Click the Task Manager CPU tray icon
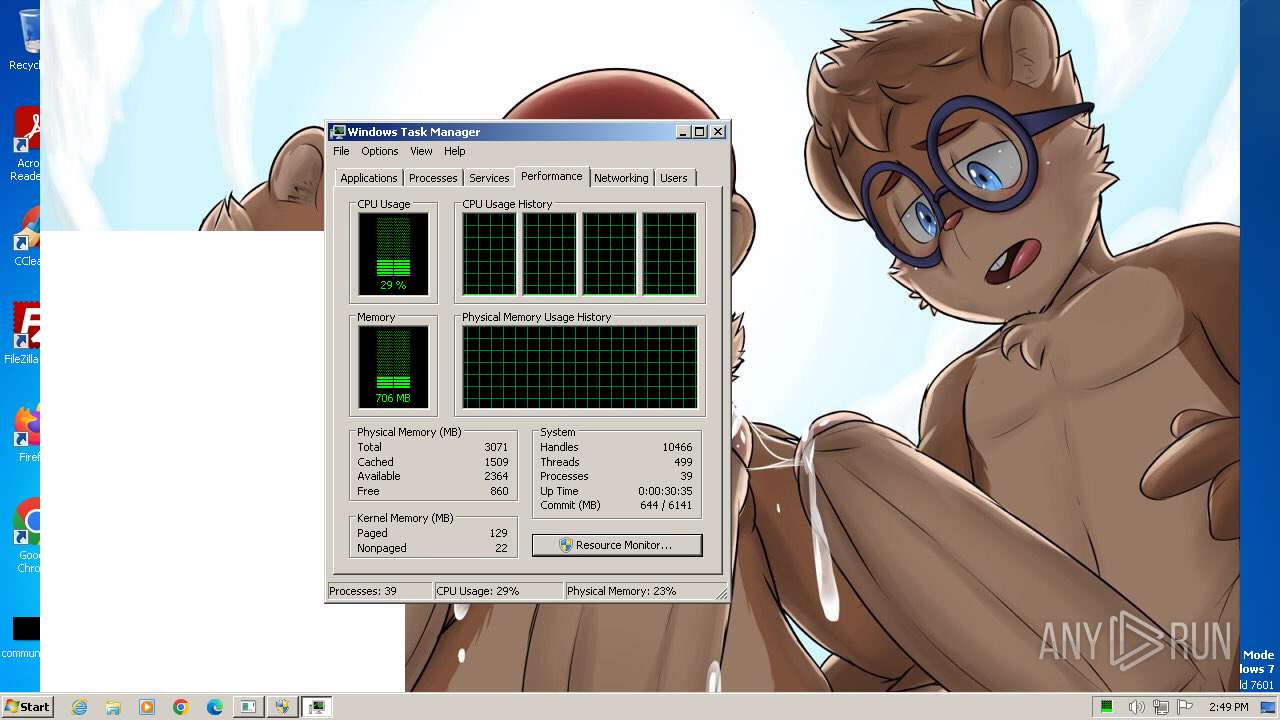 [x=1107, y=707]
